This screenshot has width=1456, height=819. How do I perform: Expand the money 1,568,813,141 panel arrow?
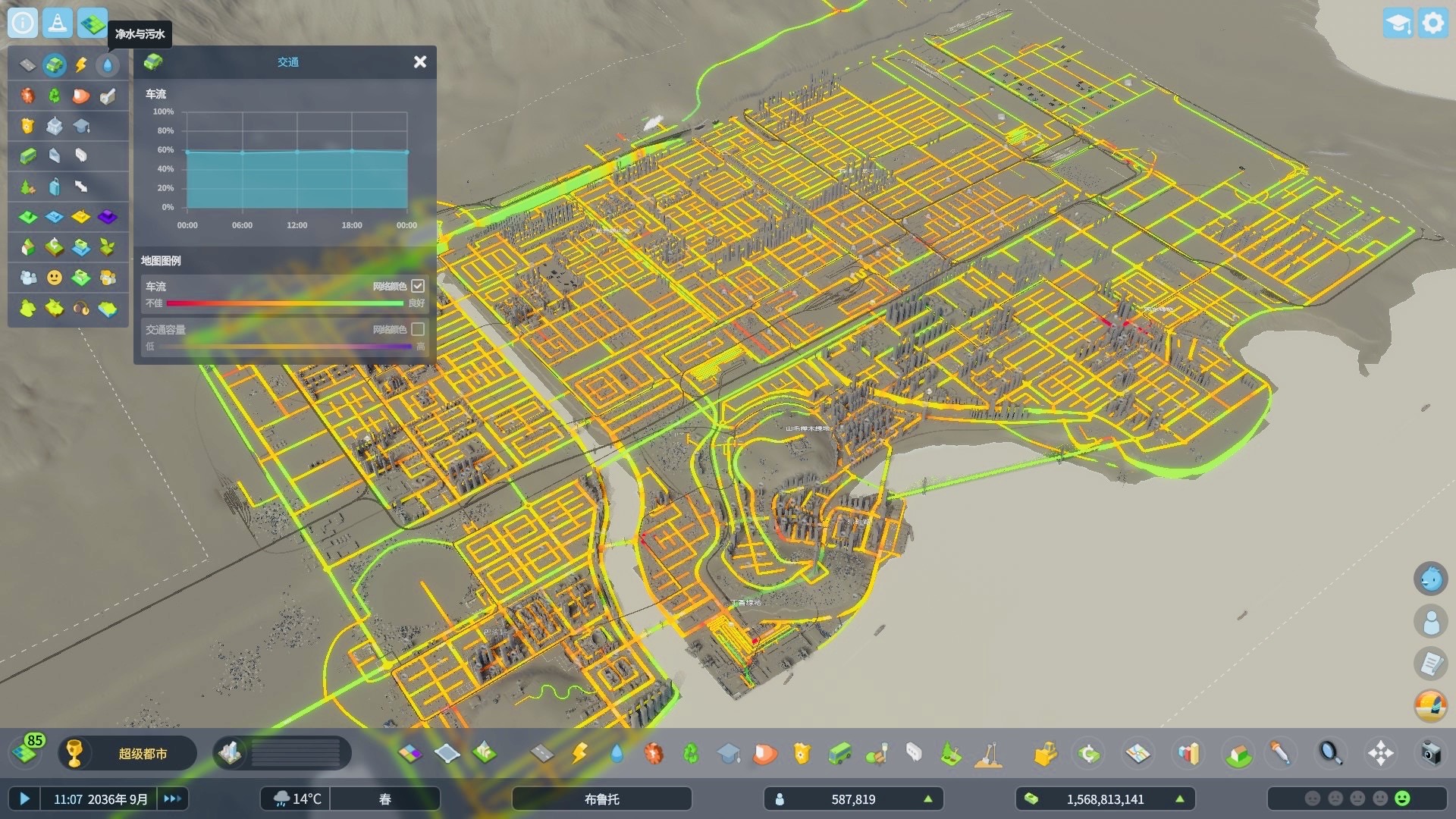click(x=1179, y=799)
